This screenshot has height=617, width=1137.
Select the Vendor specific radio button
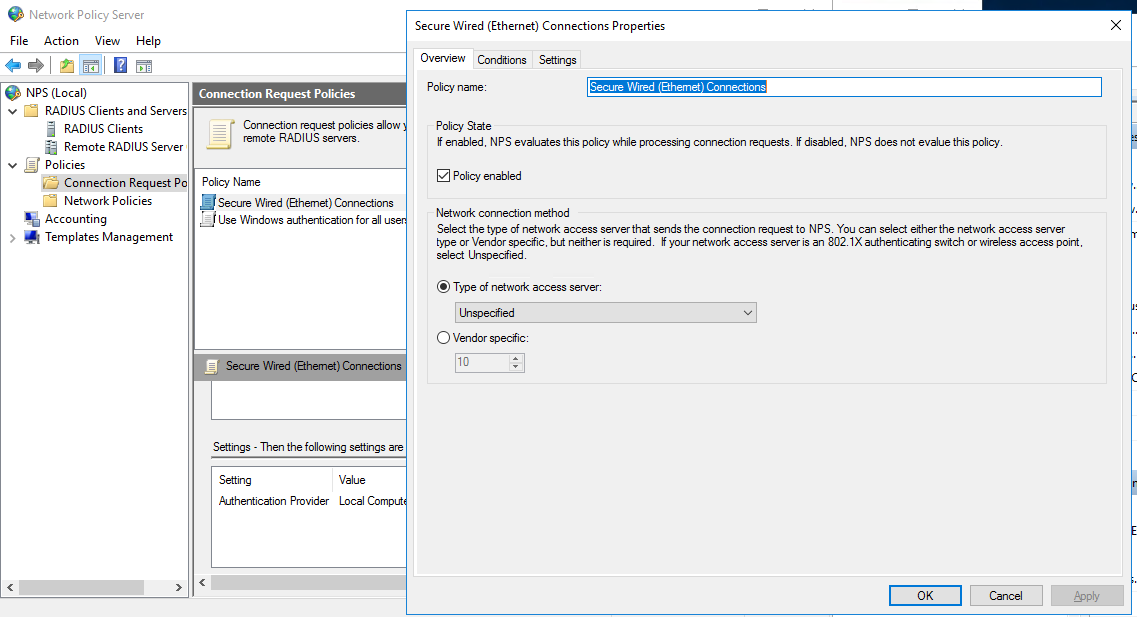[443, 338]
